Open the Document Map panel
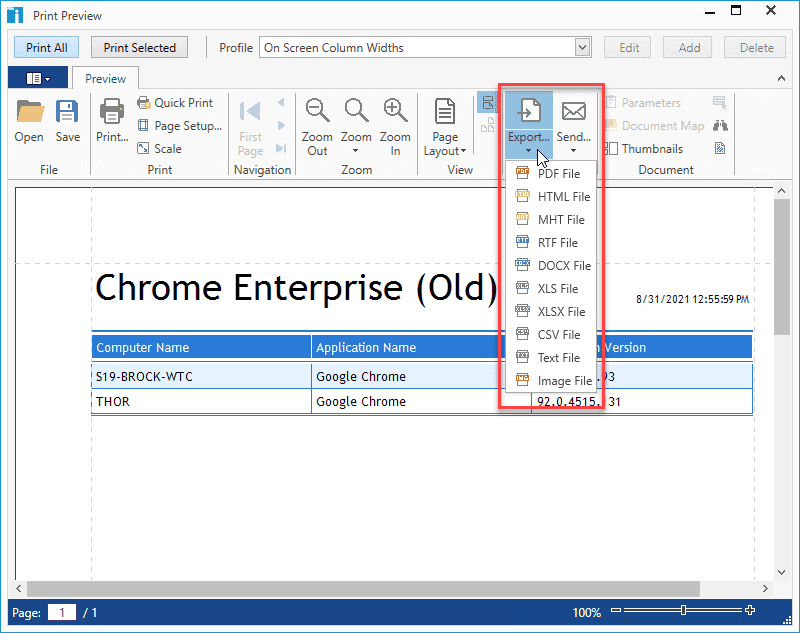 (655, 125)
